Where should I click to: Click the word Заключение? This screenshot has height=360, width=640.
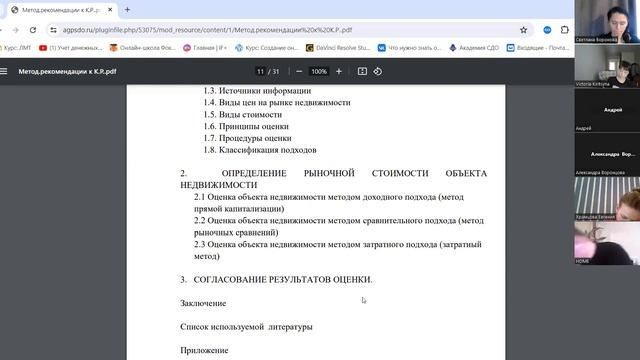click(x=203, y=303)
